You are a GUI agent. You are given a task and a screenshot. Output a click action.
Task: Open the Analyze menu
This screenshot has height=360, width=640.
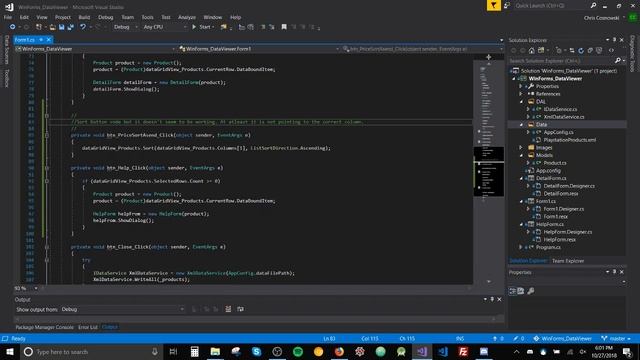(x=187, y=17)
